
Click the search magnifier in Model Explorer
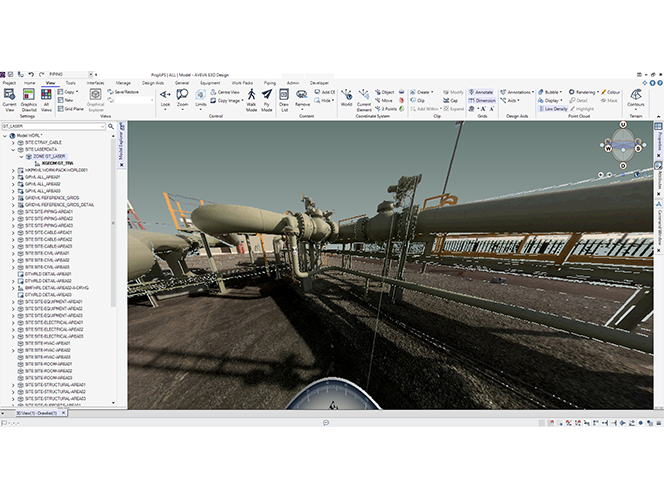point(111,127)
